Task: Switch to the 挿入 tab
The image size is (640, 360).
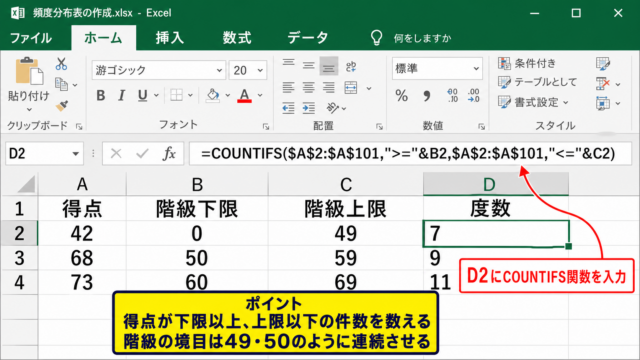Action: click(169, 38)
